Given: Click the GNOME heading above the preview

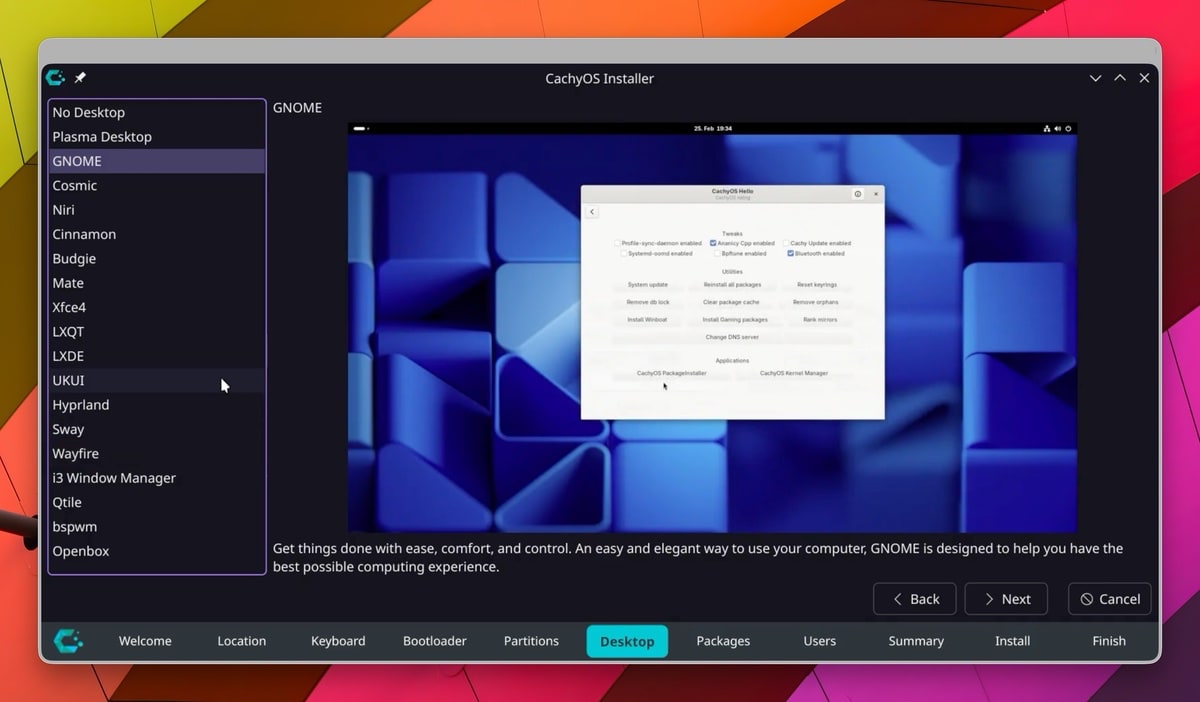Looking at the screenshot, I should pos(297,107).
